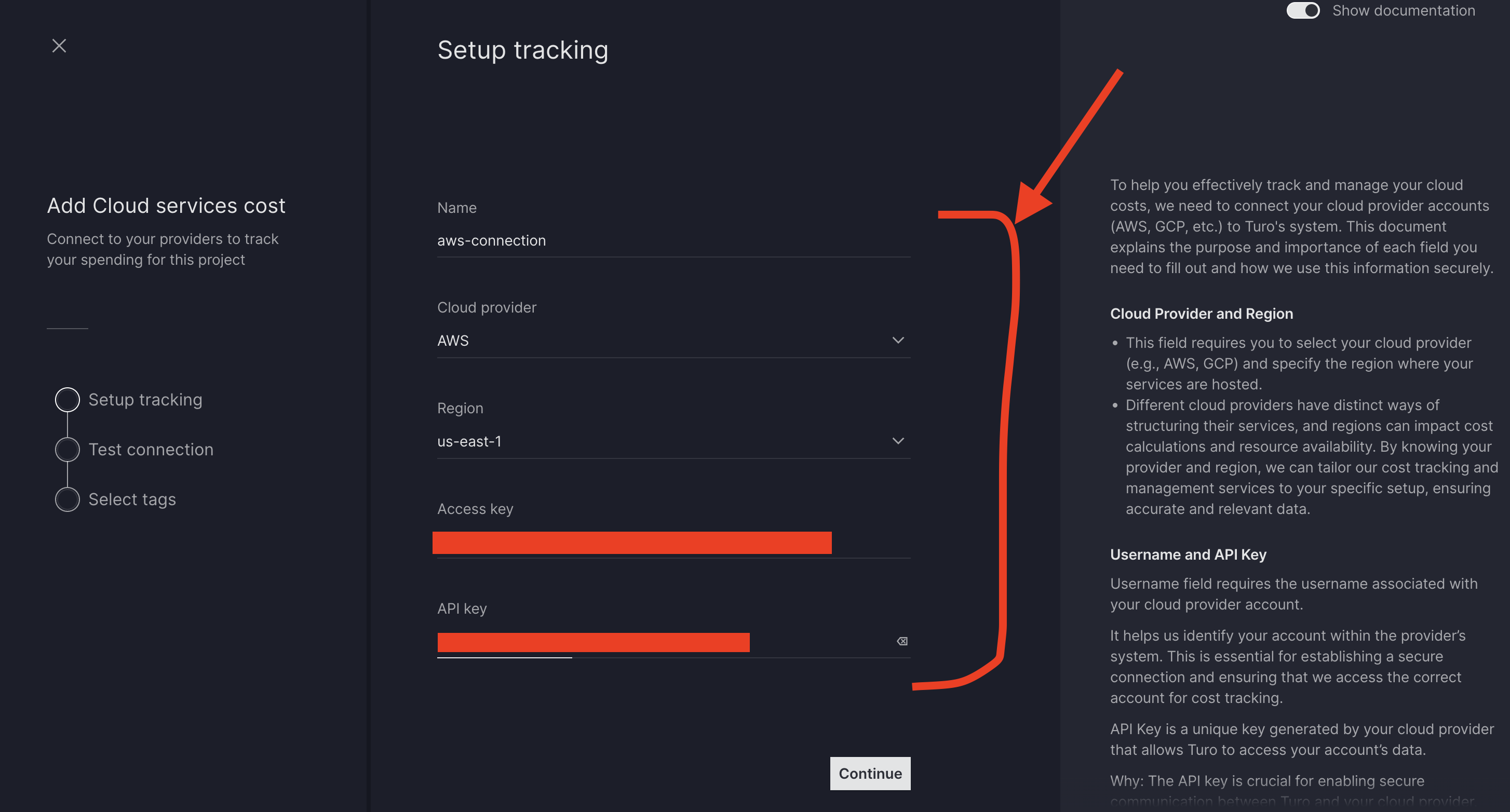Click the Test connection step circle

point(67,449)
